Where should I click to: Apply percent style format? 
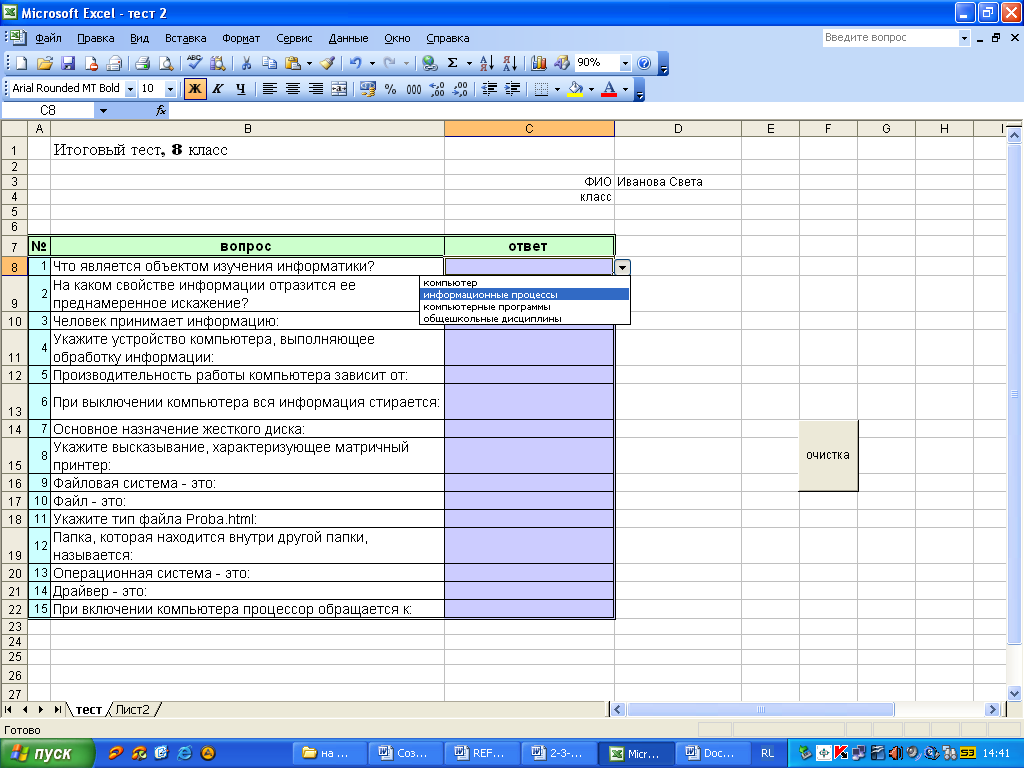point(390,89)
